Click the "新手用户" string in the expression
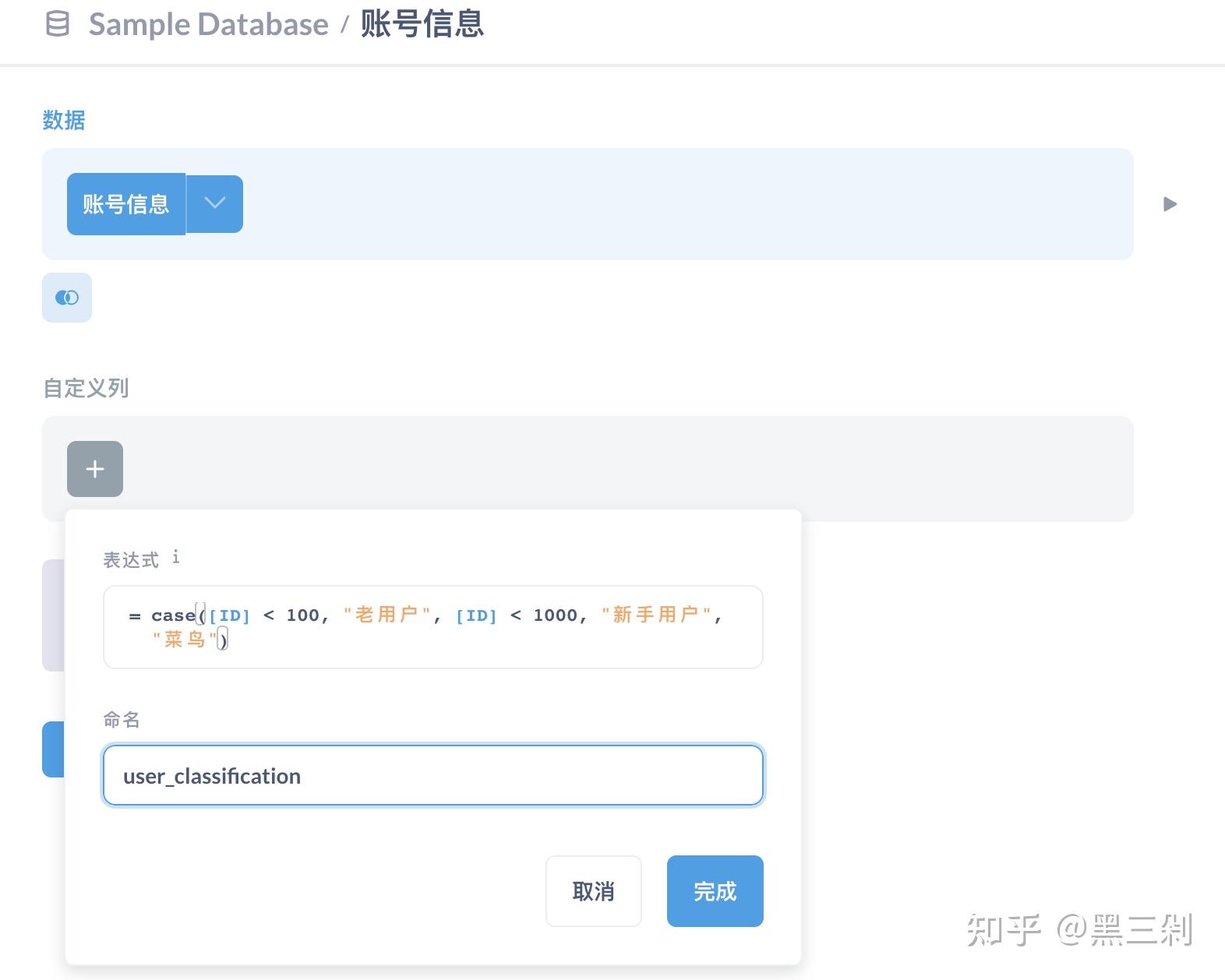1225x980 pixels. [x=656, y=615]
